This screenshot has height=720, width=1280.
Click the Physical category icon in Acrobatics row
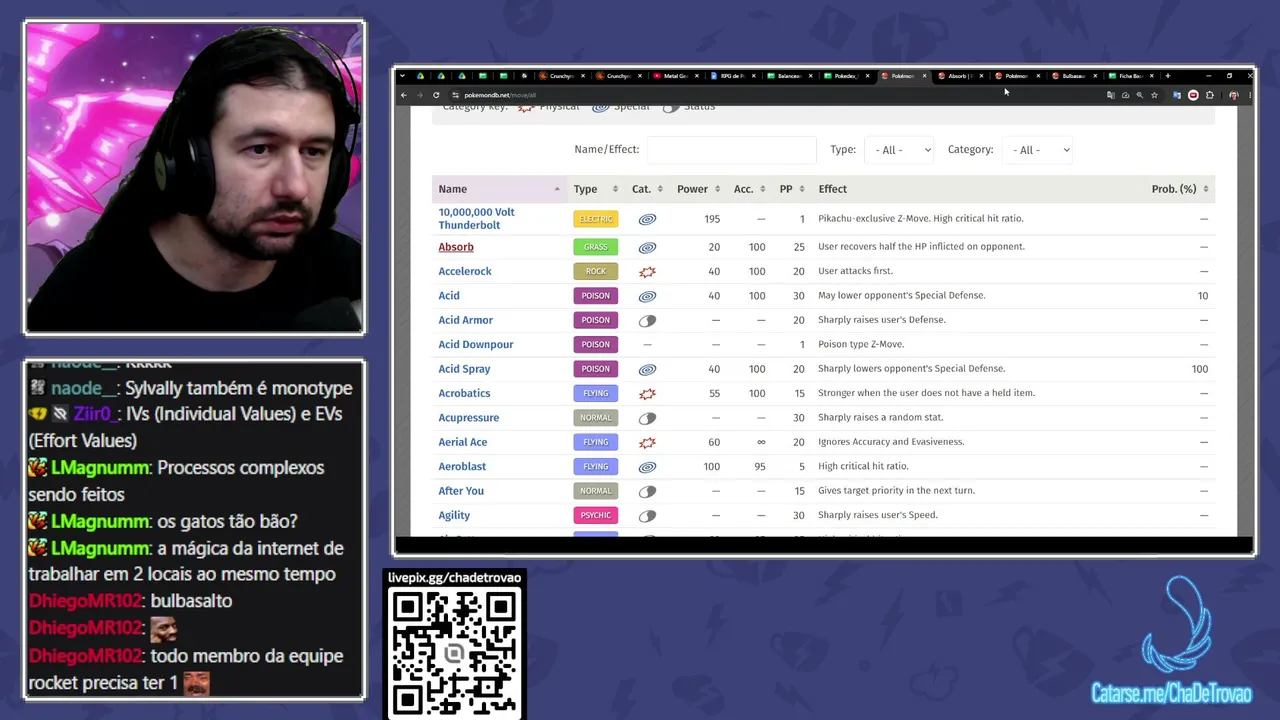pos(647,393)
